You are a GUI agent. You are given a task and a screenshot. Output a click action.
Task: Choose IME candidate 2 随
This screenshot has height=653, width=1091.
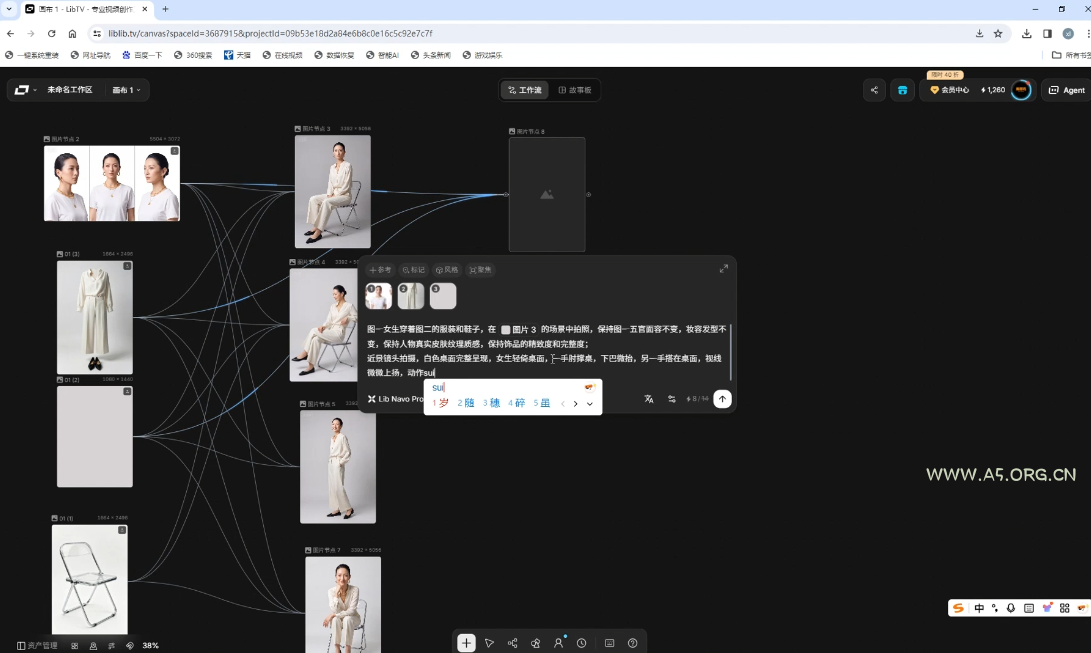pyautogui.click(x=465, y=403)
